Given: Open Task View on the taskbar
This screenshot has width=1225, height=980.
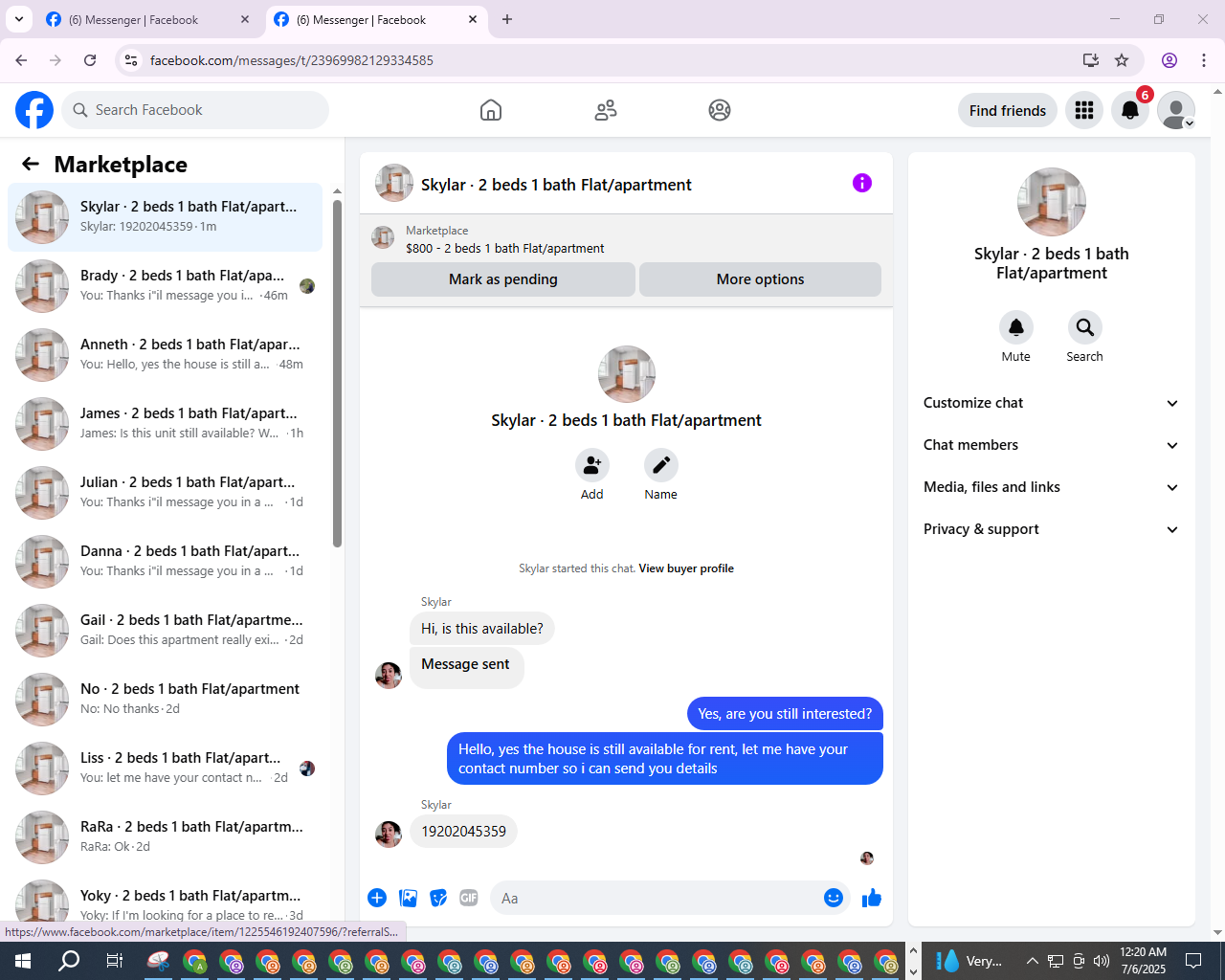Looking at the screenshot, I should click(114, 961).
